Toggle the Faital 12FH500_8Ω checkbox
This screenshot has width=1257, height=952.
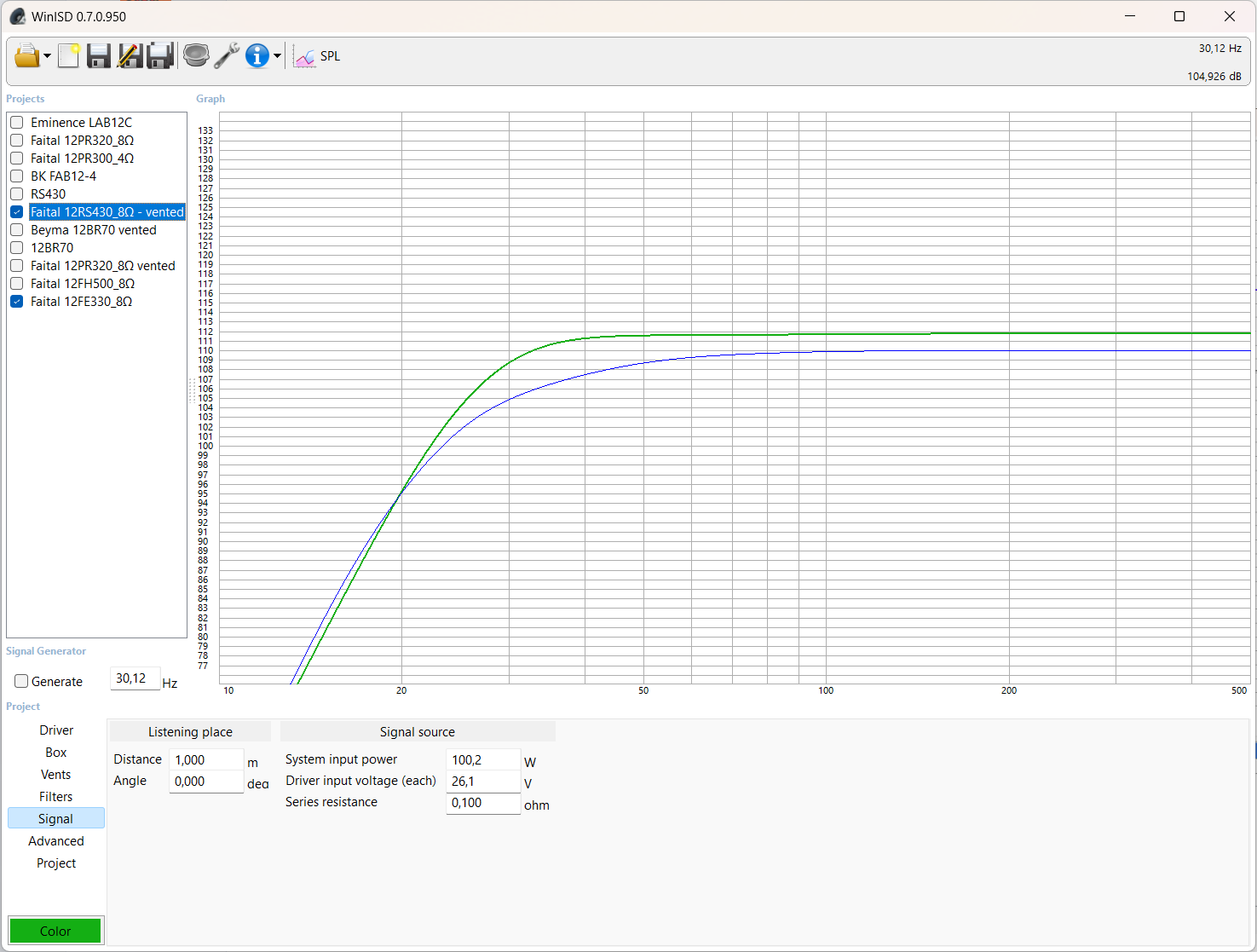16,284
